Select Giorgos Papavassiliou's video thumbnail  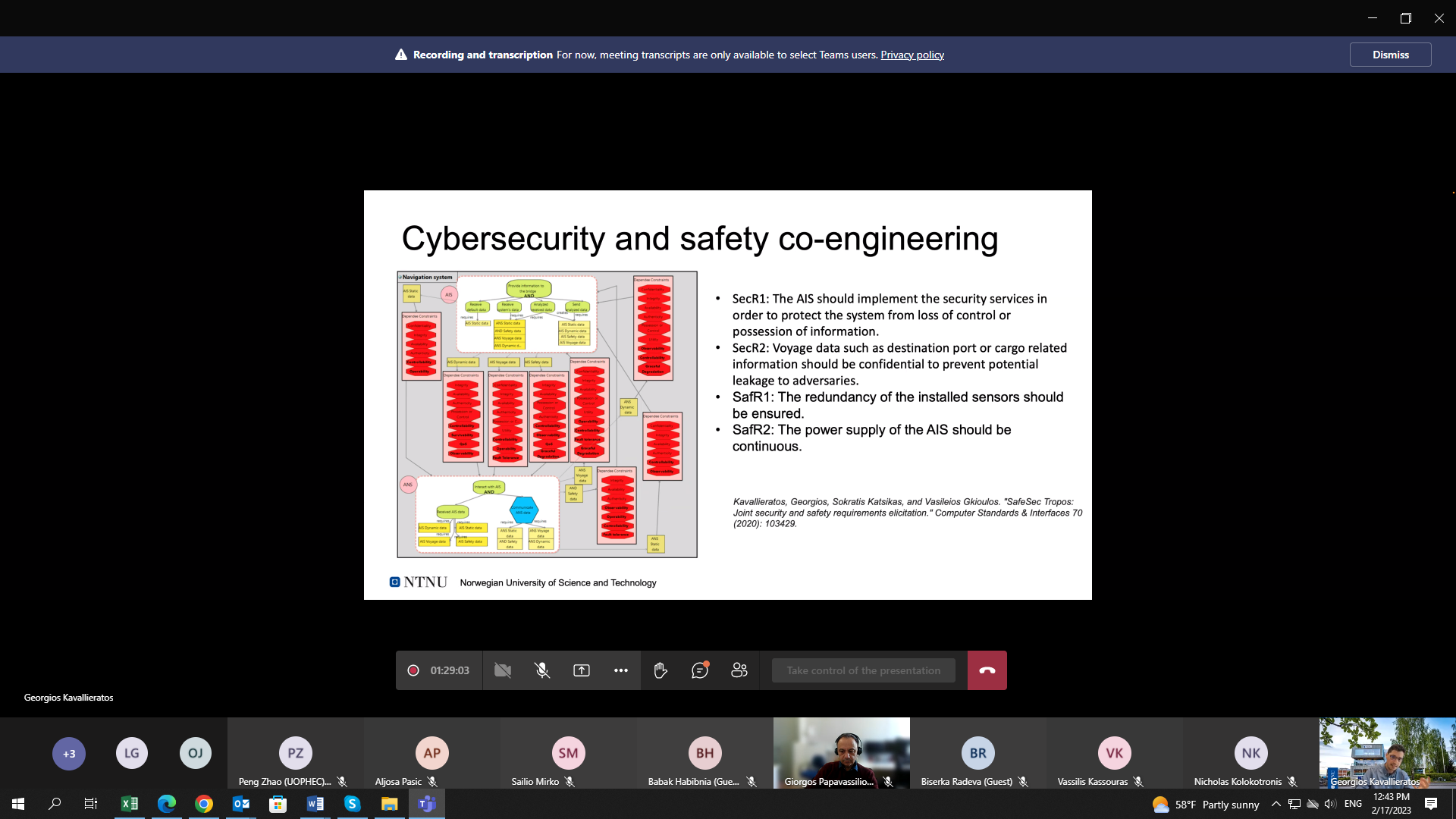841,752
